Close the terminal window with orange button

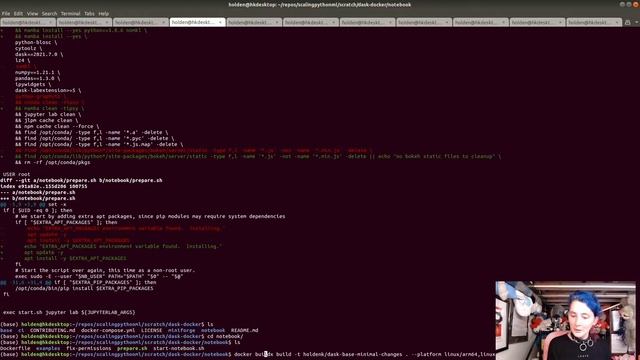(635, 4)
